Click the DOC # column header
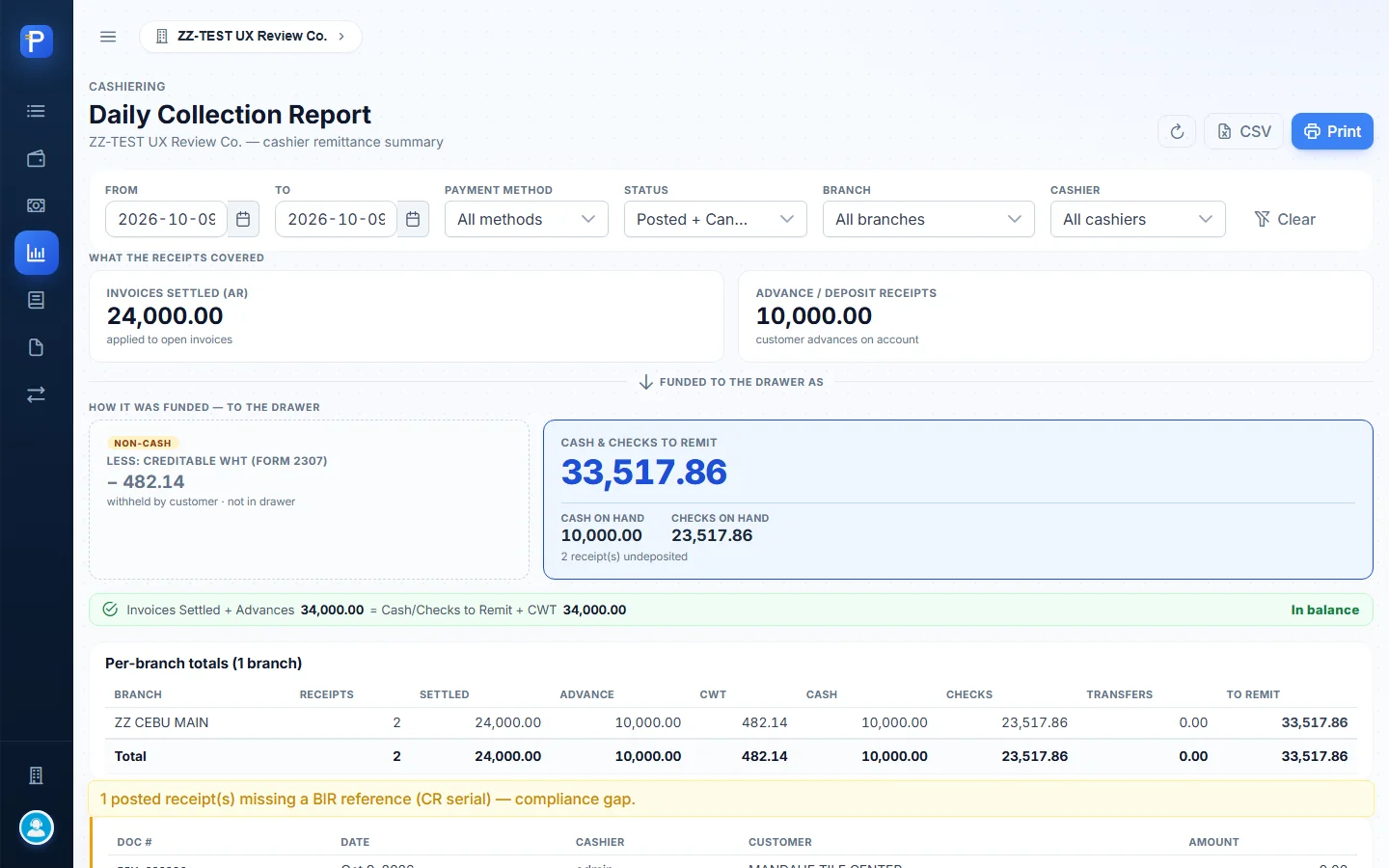Screen dimensions: 1389x868 (135, 842)
